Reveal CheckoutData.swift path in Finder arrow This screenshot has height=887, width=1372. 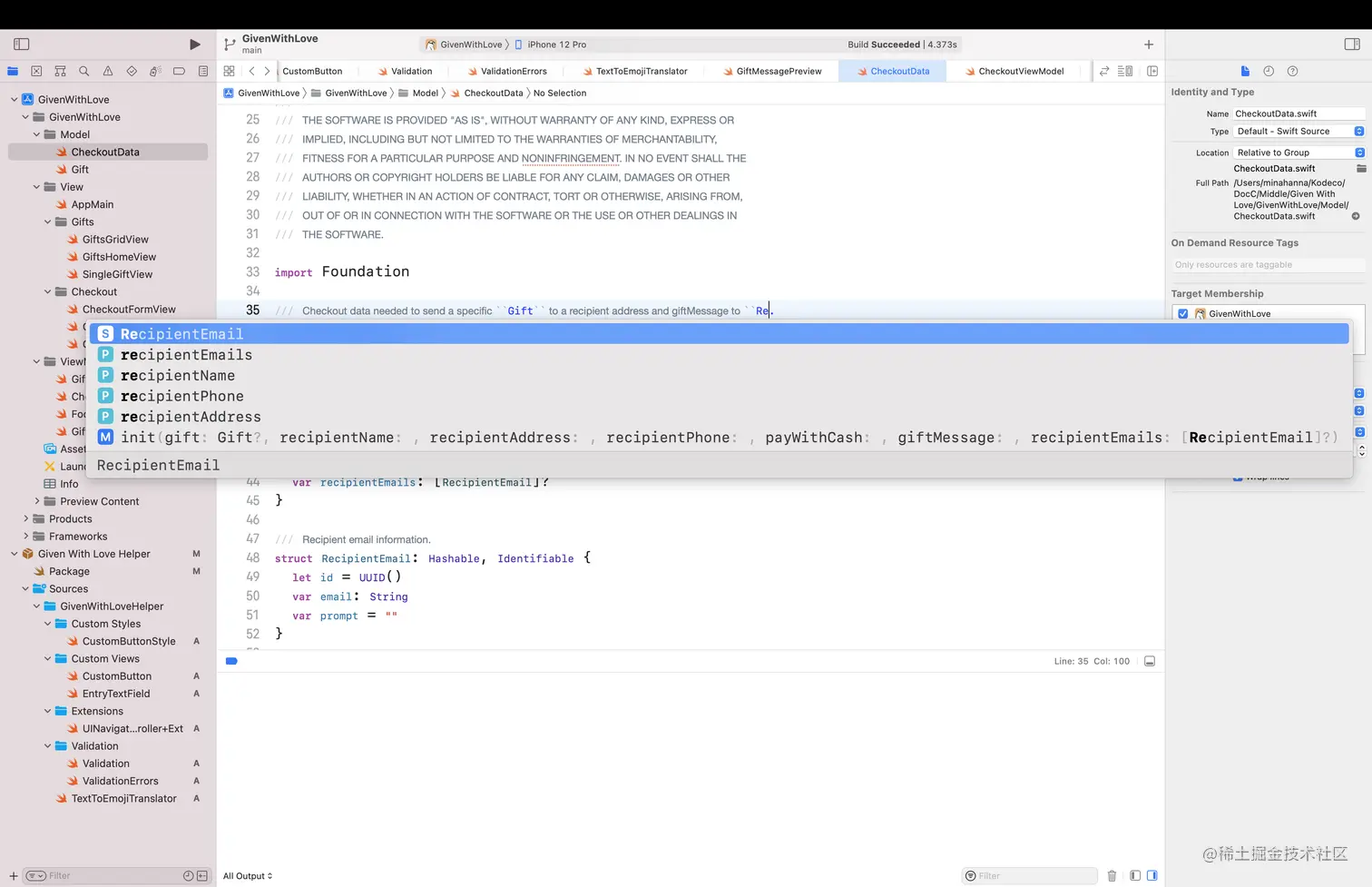(x=1356, y=216)
